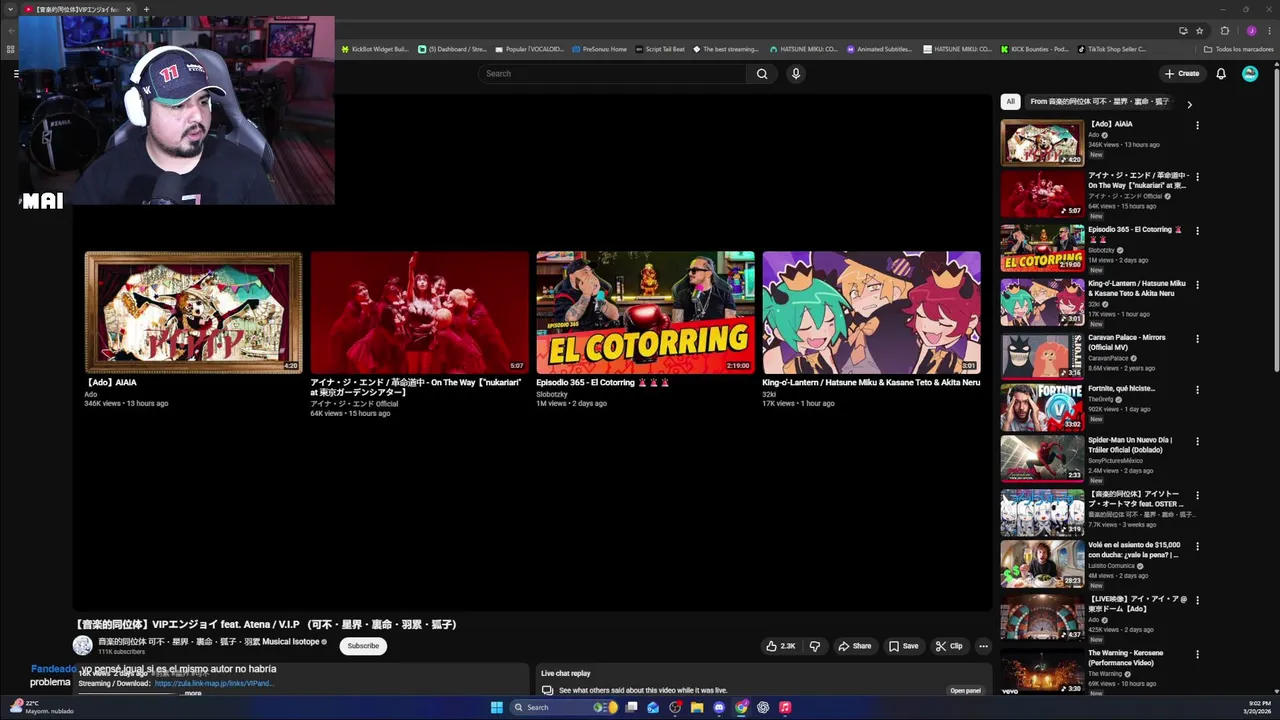
Task: Open Apple Music from the taskbar
Action: coord(785,708)
